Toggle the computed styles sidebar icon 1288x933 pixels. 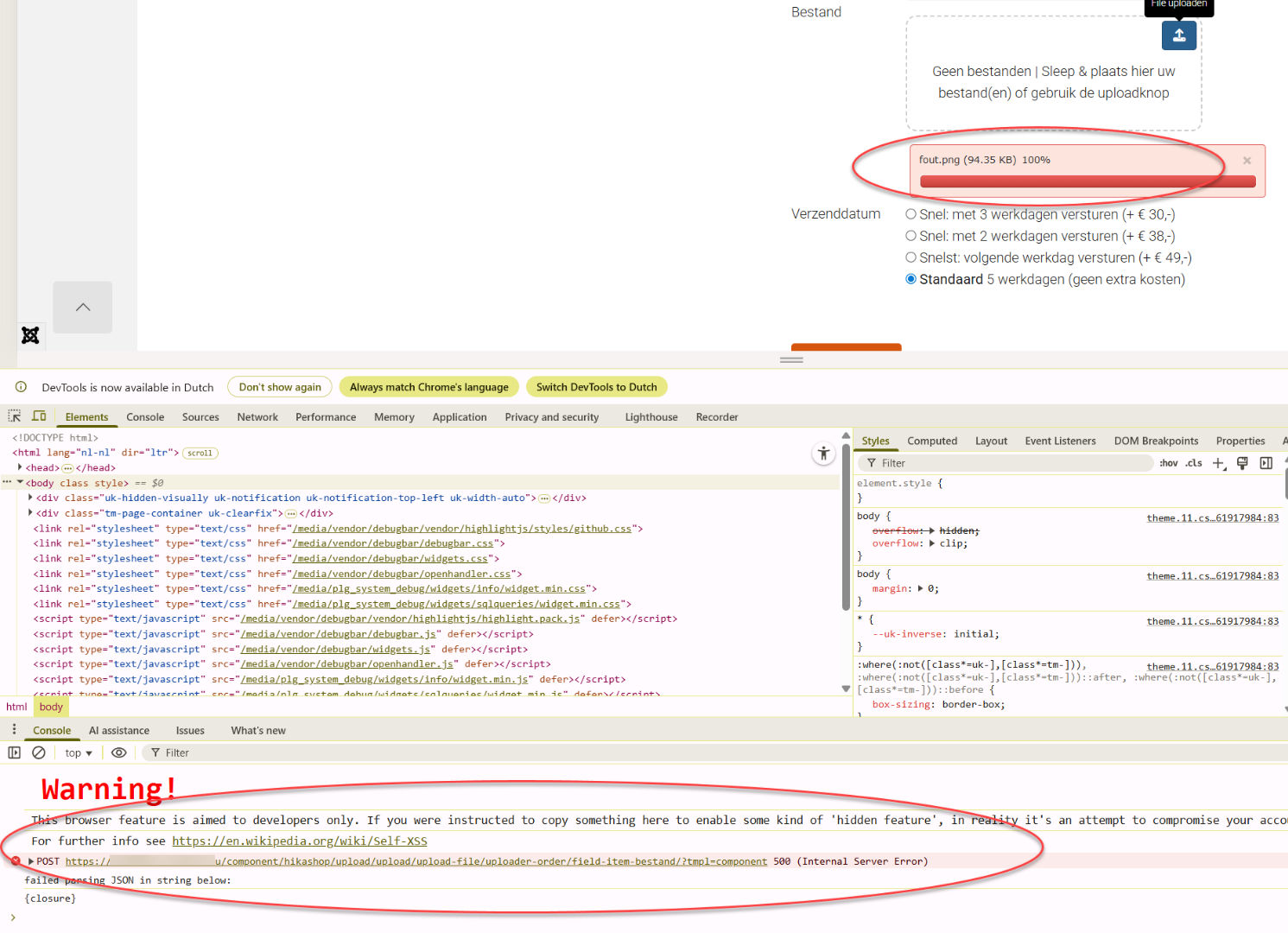point(1266,463)
